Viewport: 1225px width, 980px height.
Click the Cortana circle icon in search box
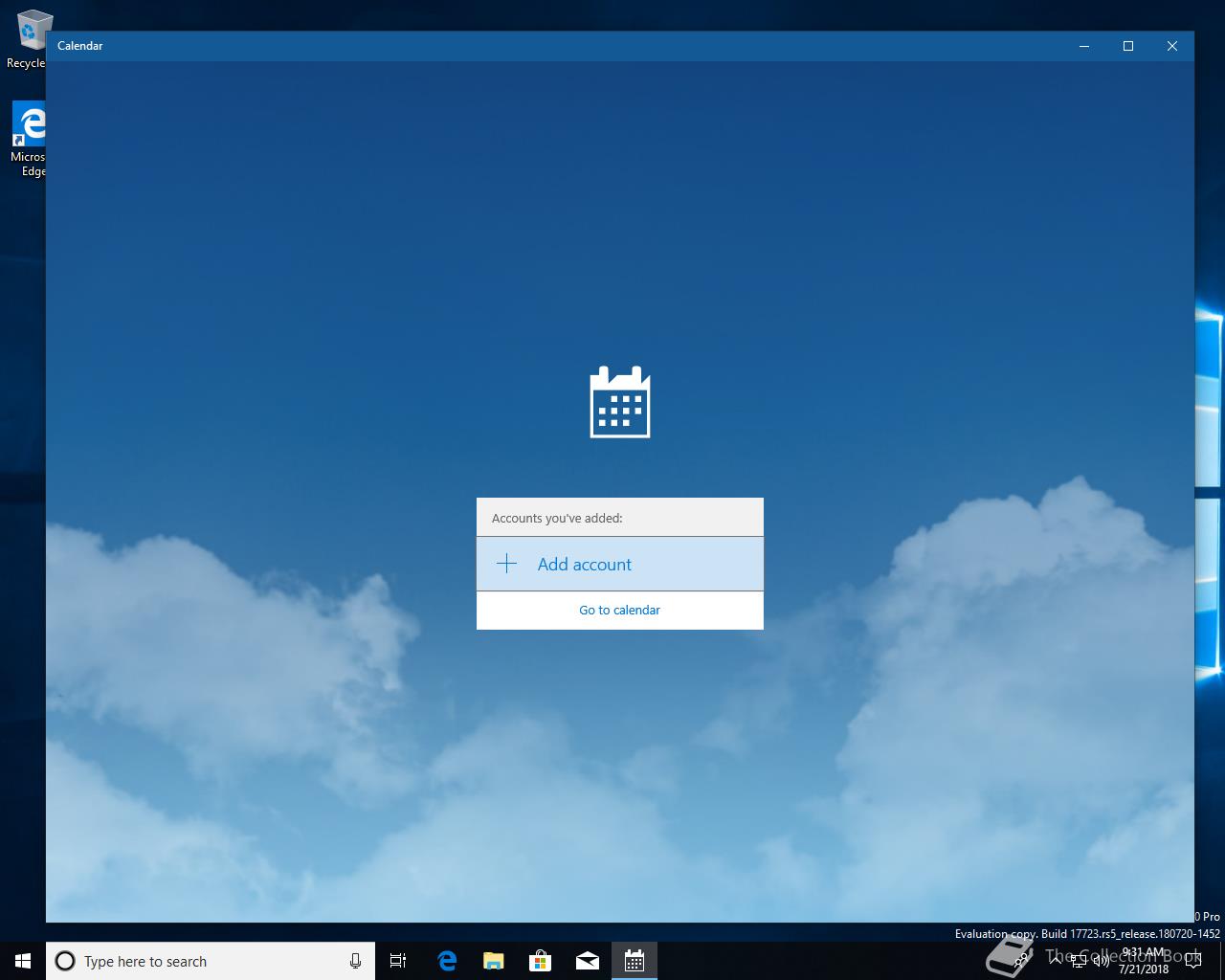click(65, 961)
